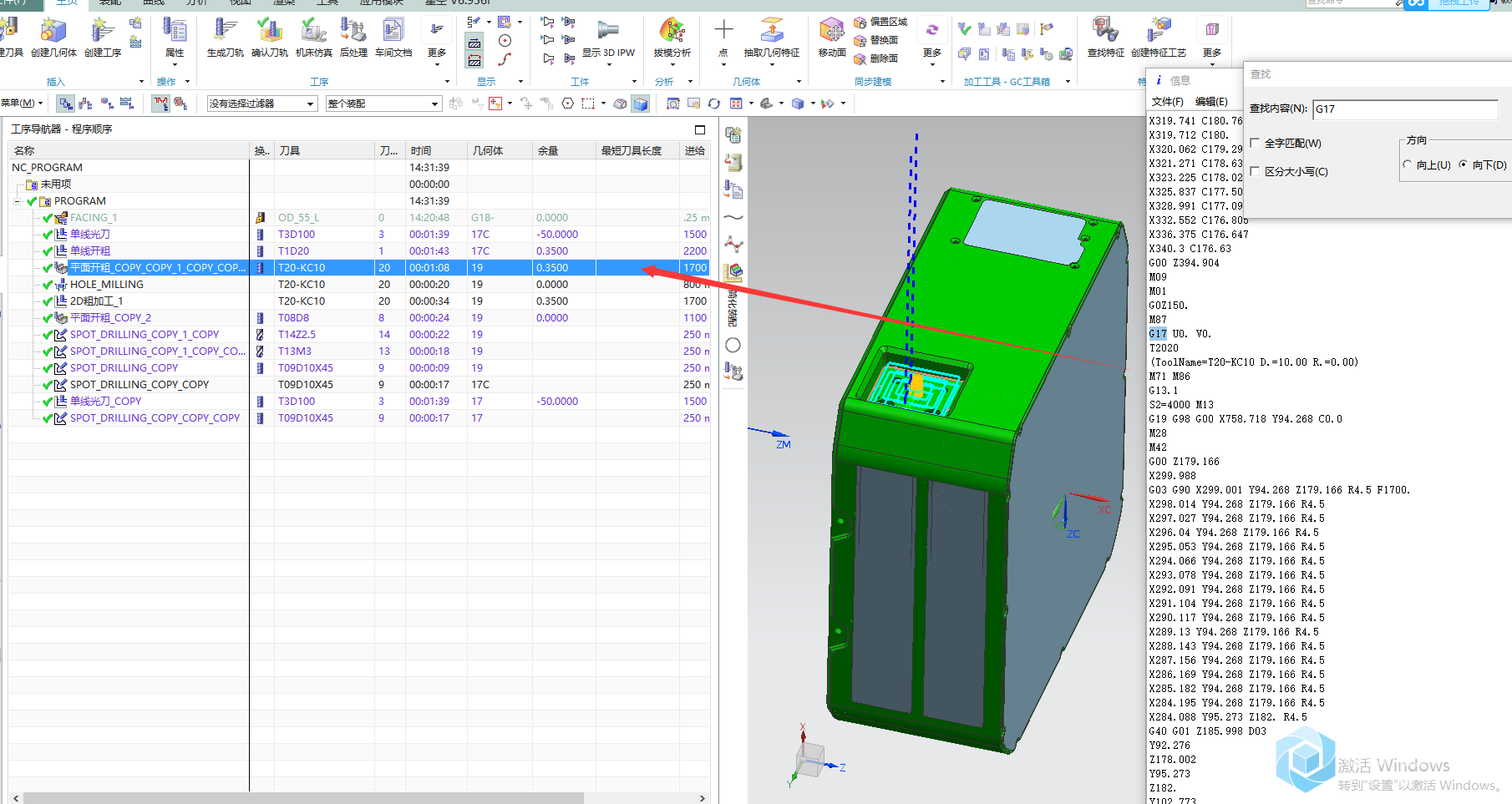This screenshot has width=1512, height=804.
Task: Click the 创建工序 (Create Operation) icon
Action: pyautogui.click(x=102, y=32)
